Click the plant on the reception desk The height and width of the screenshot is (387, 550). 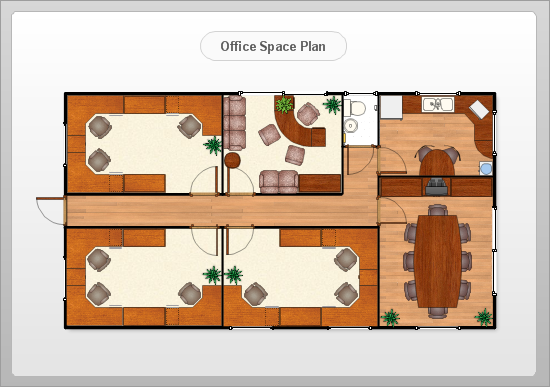[284, 105]
